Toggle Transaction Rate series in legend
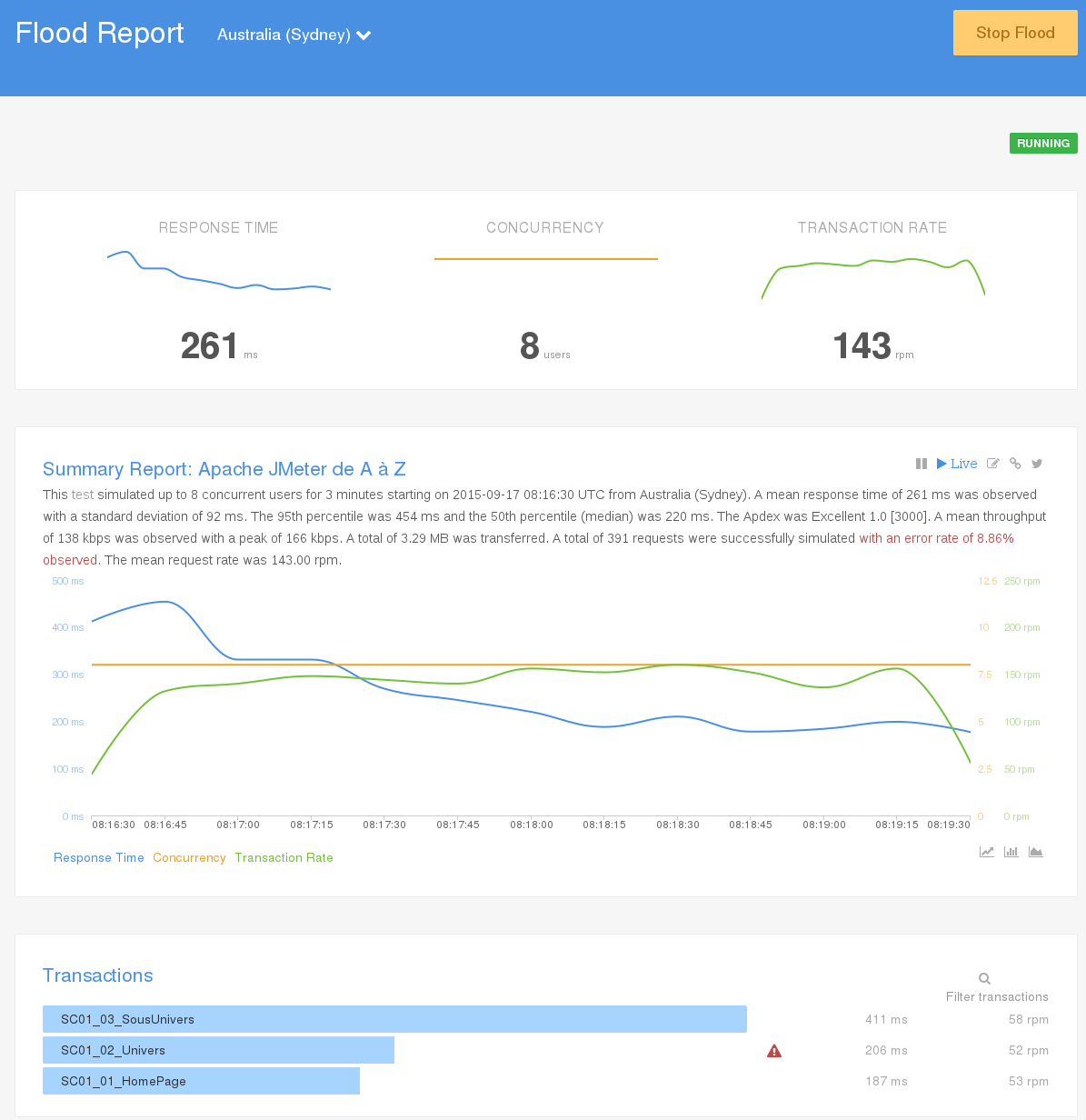Image resolution: width=1086 pixels, height=1120 pixels. point(284,857)
